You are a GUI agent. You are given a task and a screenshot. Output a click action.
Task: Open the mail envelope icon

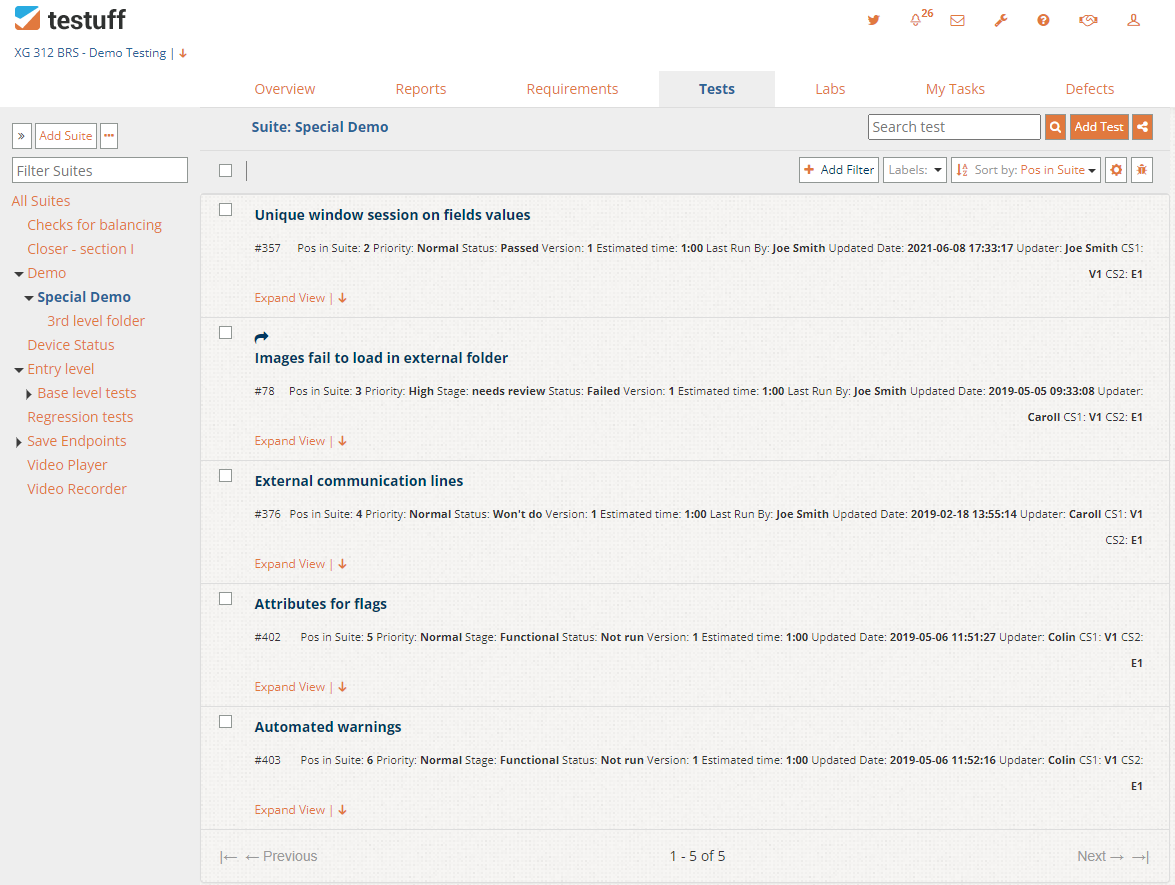tap(957, 20)
